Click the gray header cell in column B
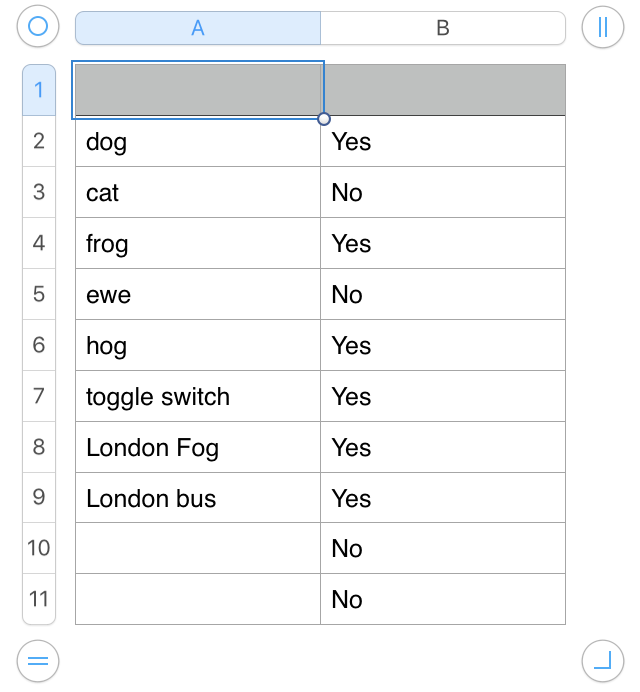 [443, 90]
